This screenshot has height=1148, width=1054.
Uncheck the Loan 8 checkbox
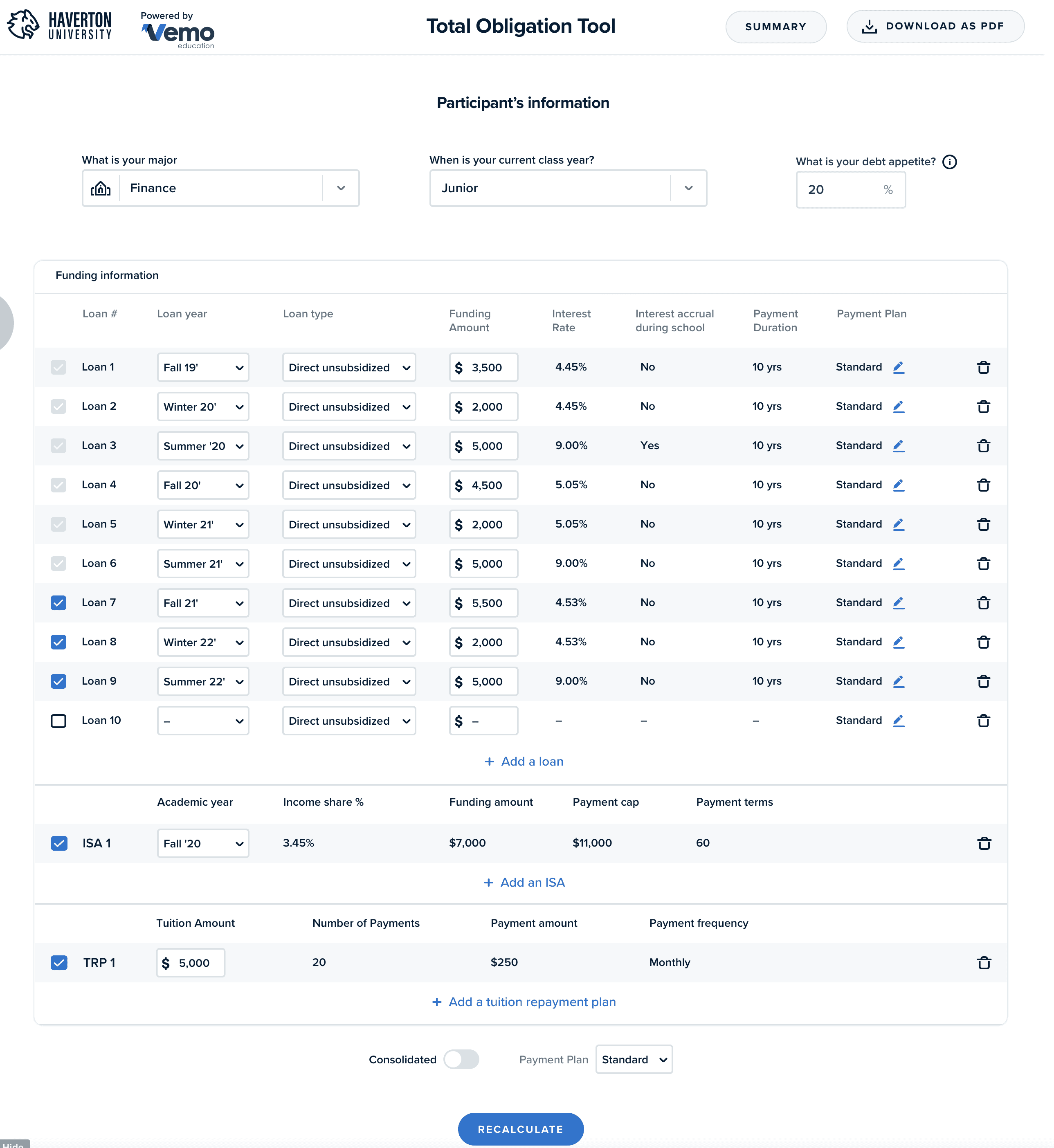pos(59,648)
